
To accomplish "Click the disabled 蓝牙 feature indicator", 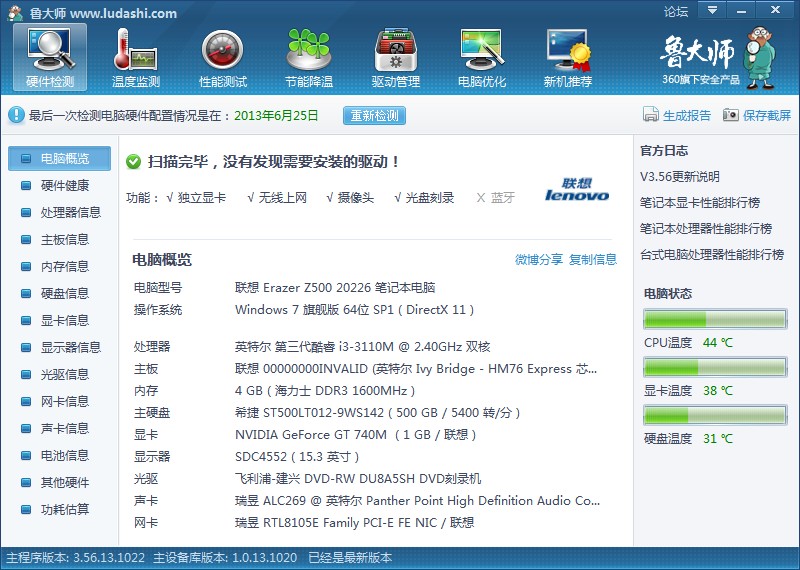I will click(x=495, y=197).
